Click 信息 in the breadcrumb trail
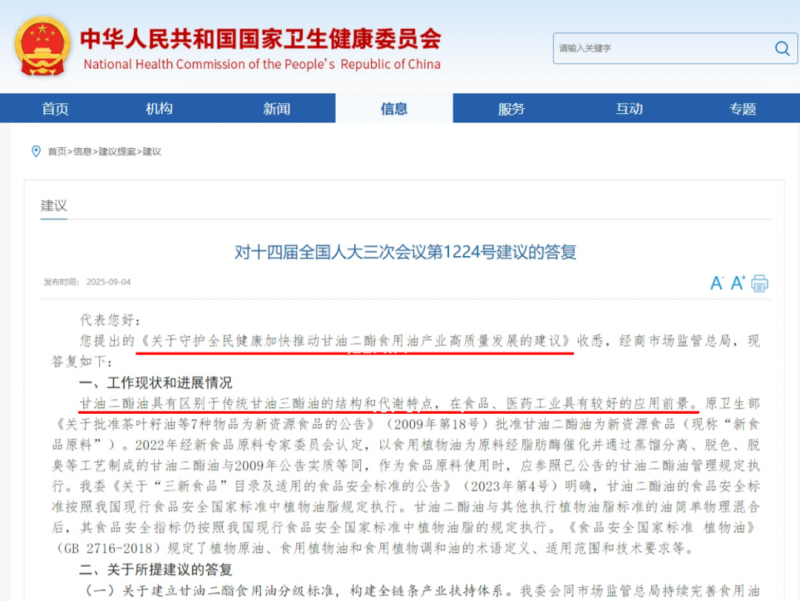Viewport: 800px width, 601px height. (x=83, y=152)
